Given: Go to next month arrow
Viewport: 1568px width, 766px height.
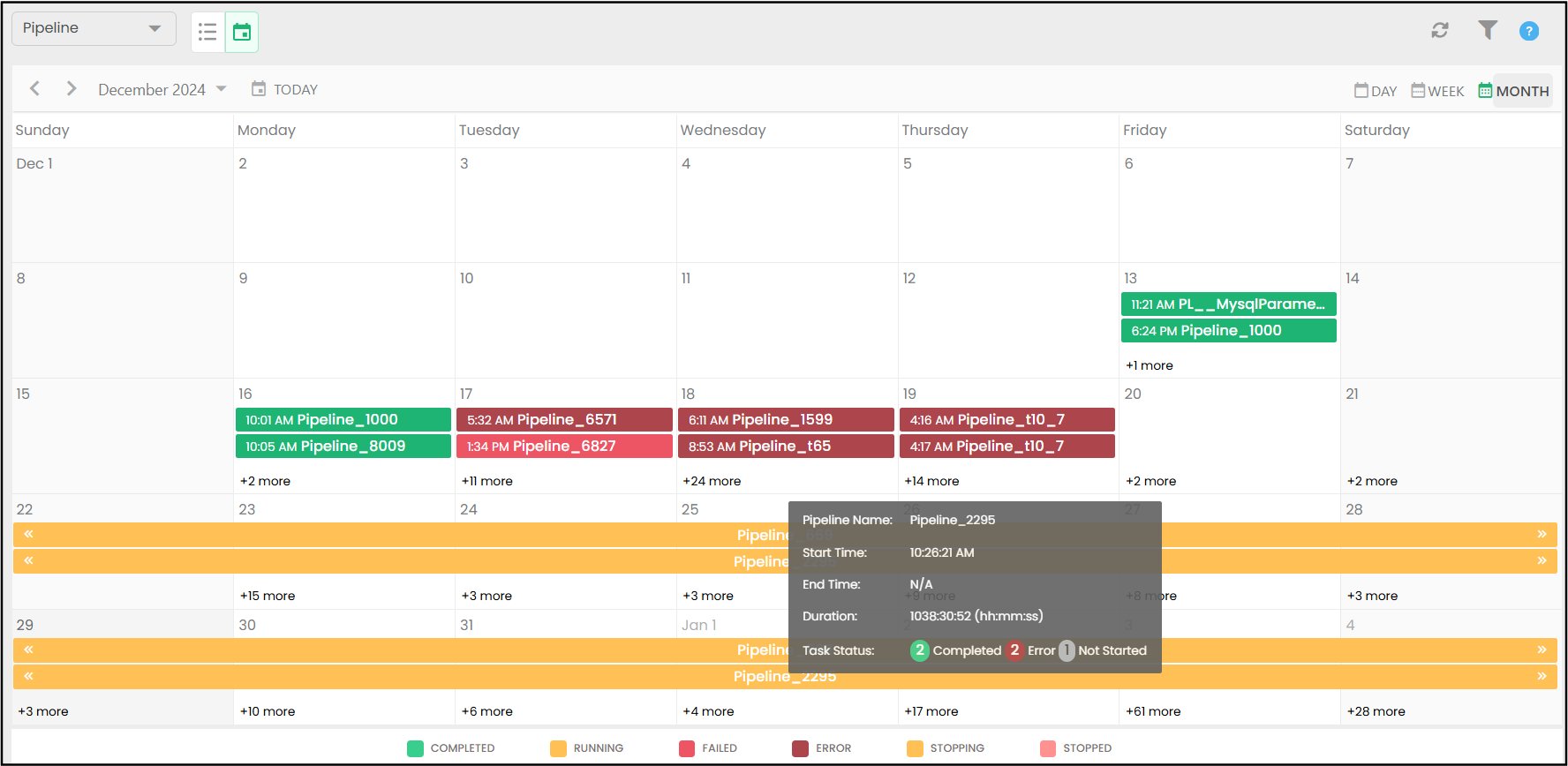Looking at the screenshot, I should tap(72, 89).
